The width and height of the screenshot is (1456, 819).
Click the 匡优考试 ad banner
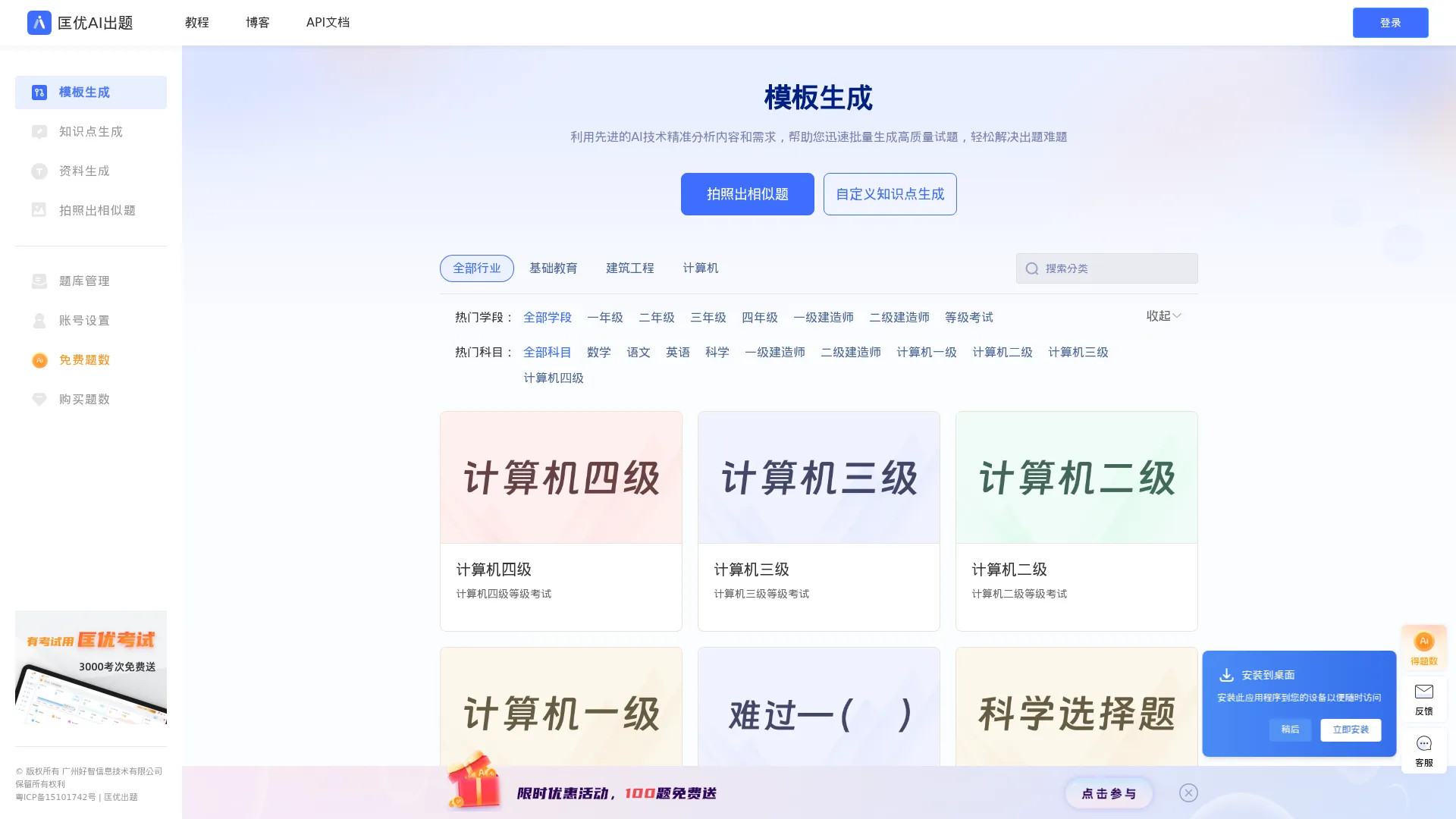point(91,667)
